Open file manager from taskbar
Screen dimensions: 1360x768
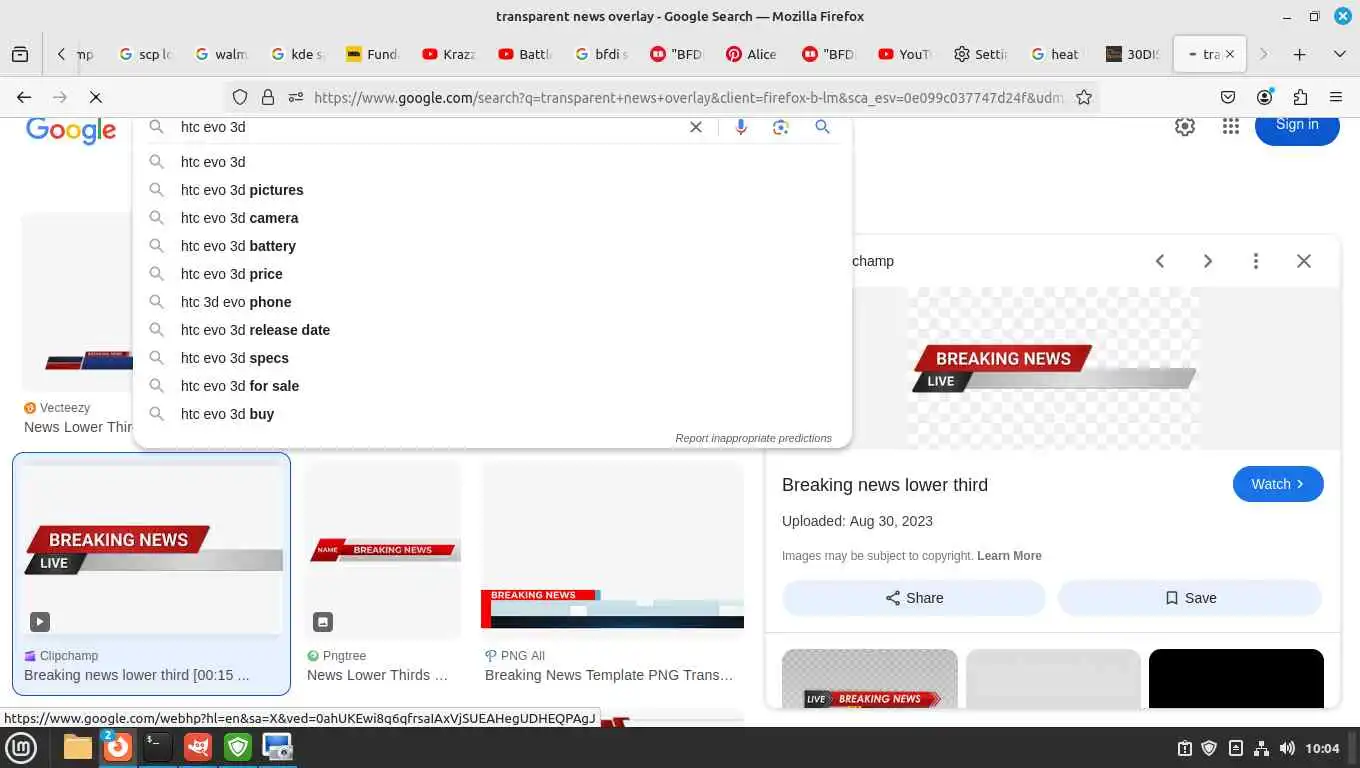click(78, 747)
